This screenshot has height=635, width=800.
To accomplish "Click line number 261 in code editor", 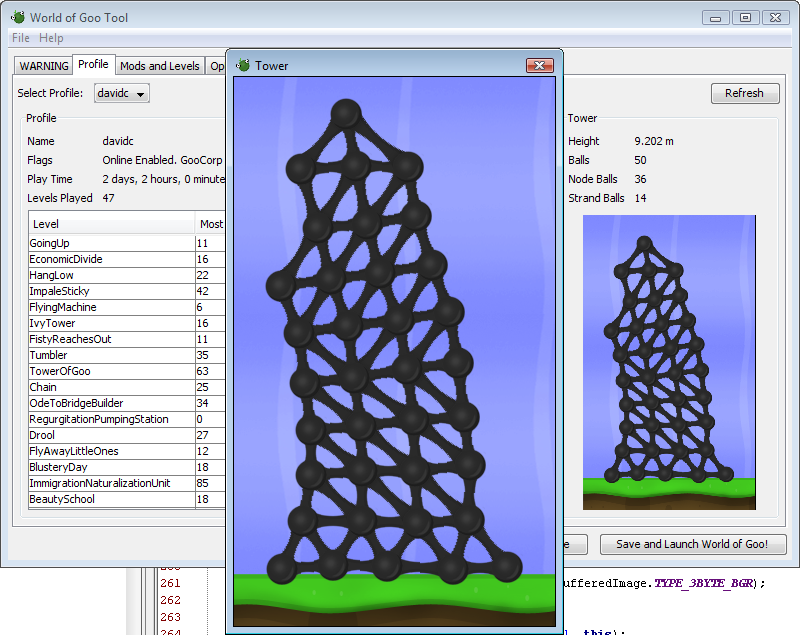I will coord(170,583).
